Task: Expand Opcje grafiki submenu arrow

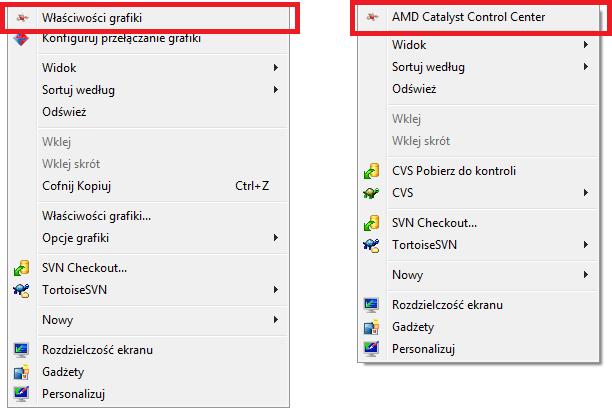Action: pos(276,238)
